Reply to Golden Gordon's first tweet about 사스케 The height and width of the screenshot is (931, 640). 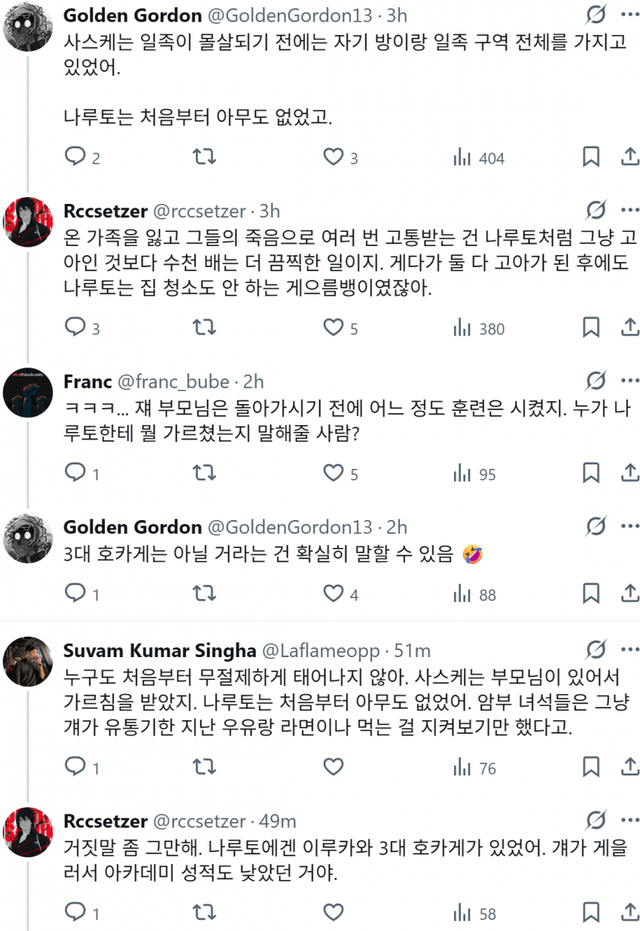[x=76, y=157]
